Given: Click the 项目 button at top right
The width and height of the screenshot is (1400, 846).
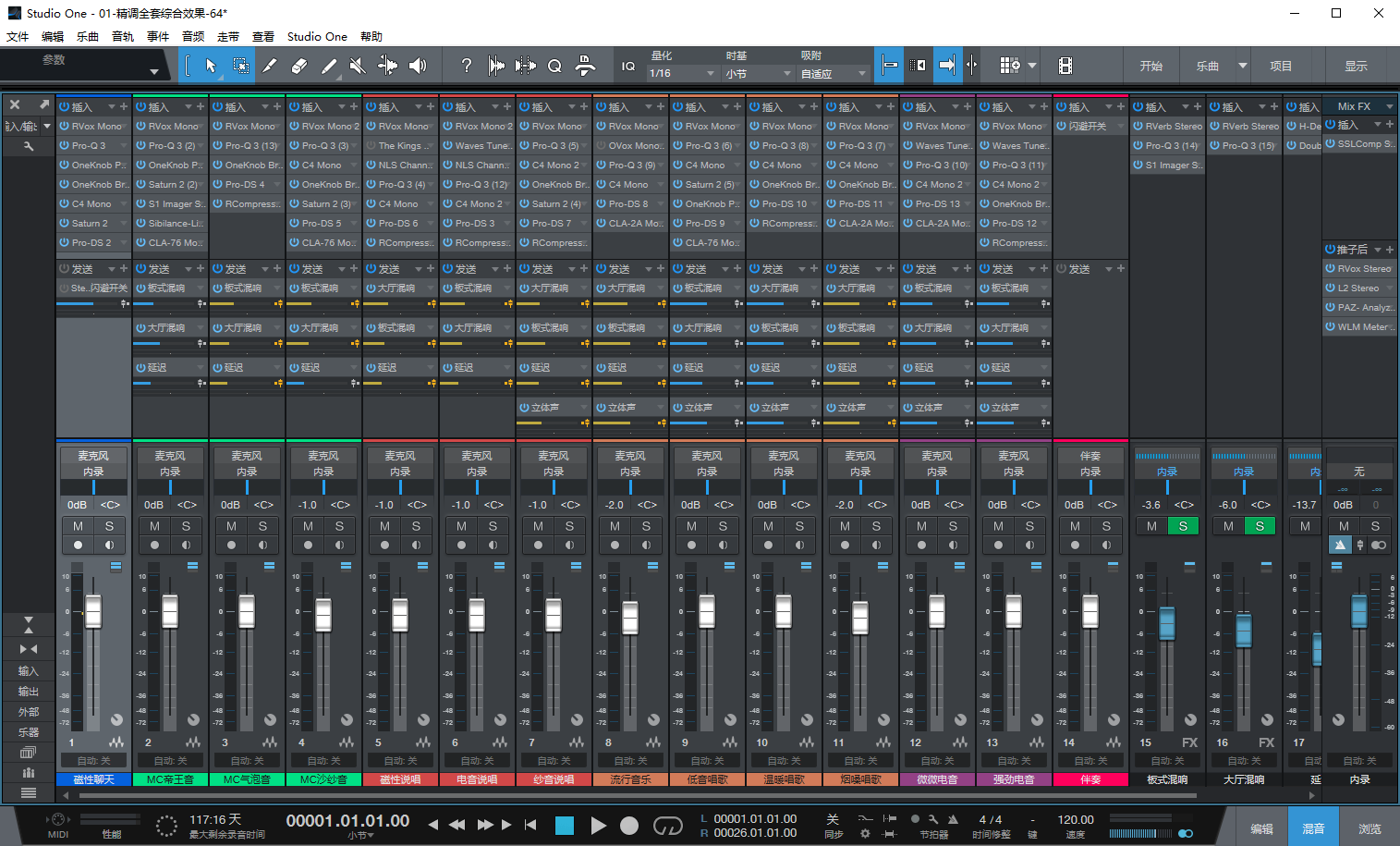Looking at the screenshot, I should click(1281, 65).
